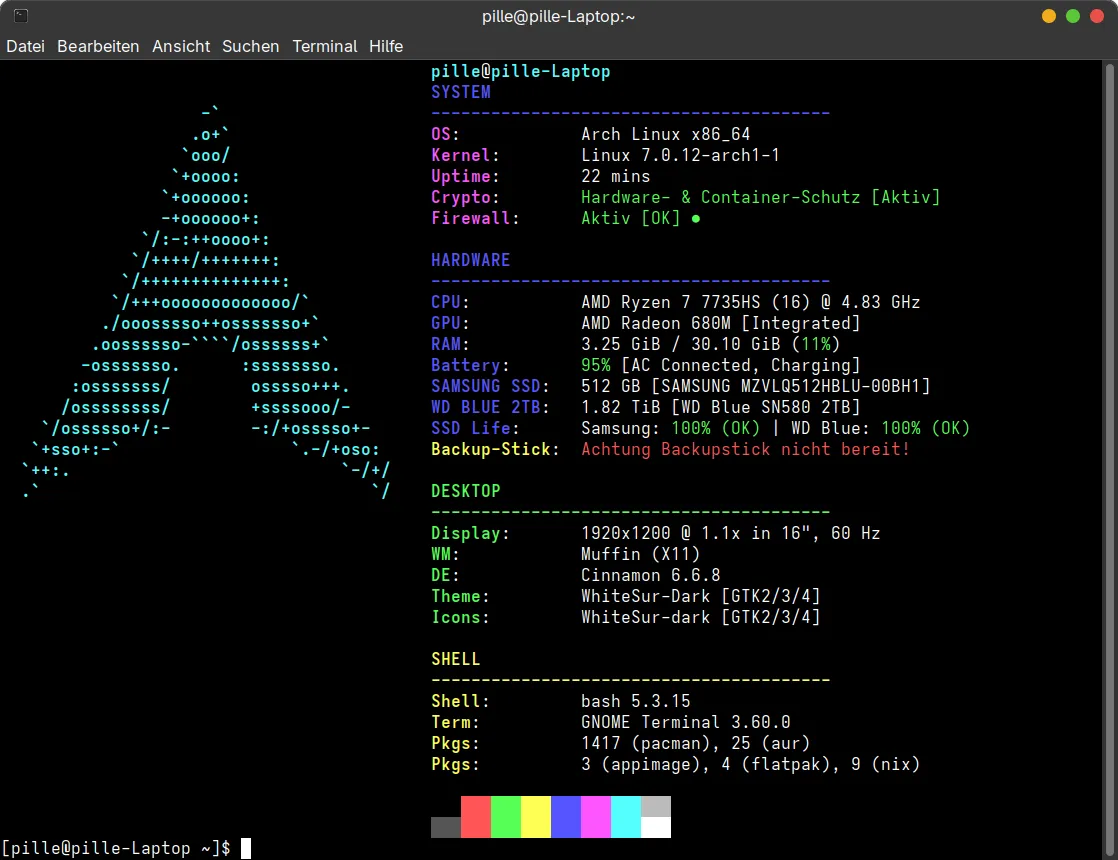Image resolution: width=1118 pixels, height=860 pixels.
Task: Click the green color block
Action: [x=506, y=817]
